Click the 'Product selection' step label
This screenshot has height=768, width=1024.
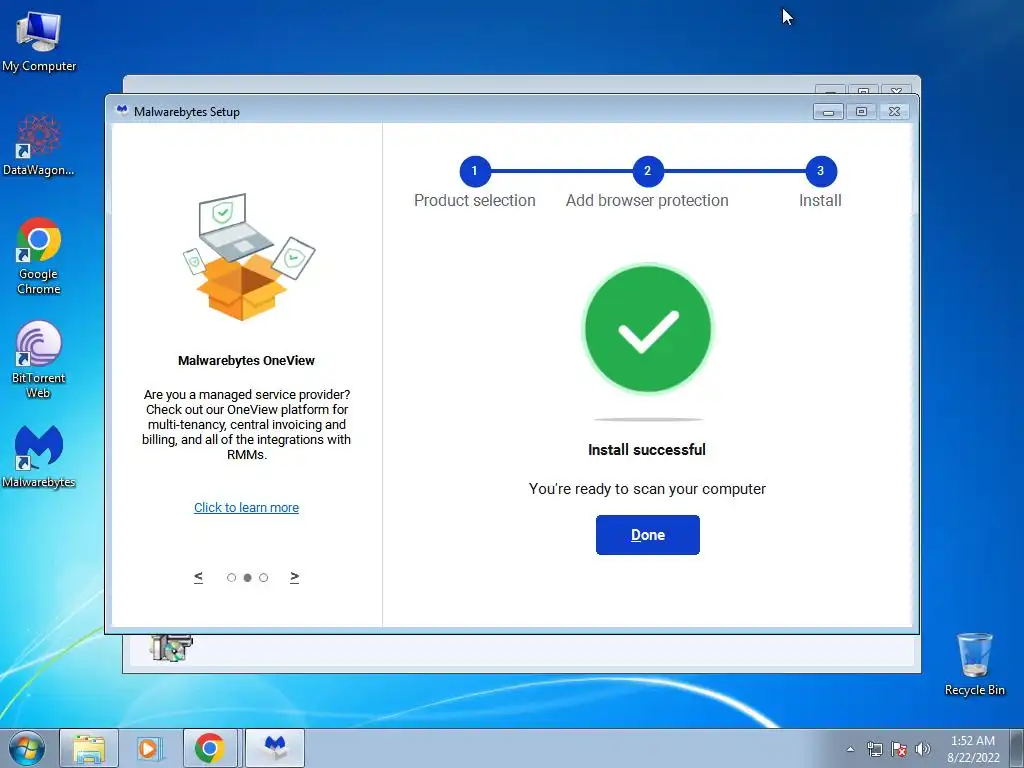pos(475,200)
